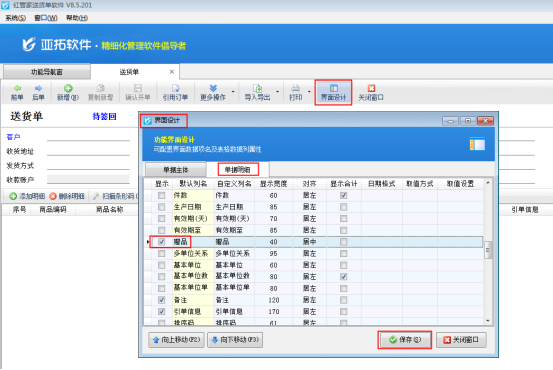Click the column list vertical scrollbar thumb
Image resolution: width=553 pixels, height=370 pixels.
[x=488, y=250]
